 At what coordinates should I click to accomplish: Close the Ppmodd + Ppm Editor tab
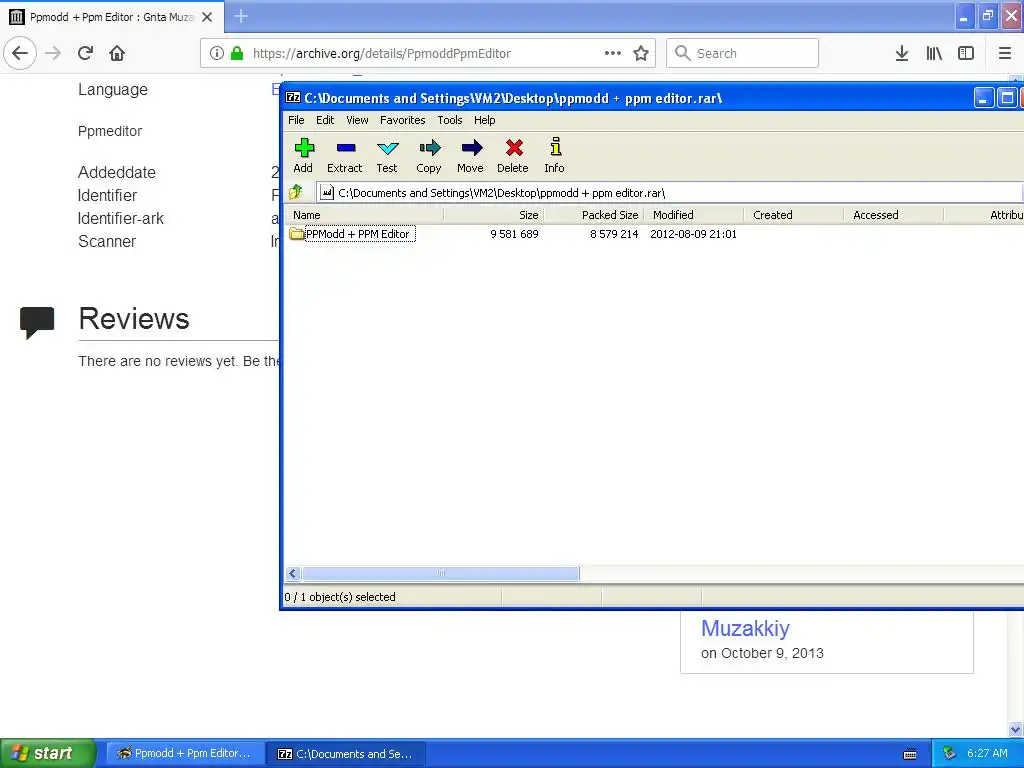pos(207,17)
